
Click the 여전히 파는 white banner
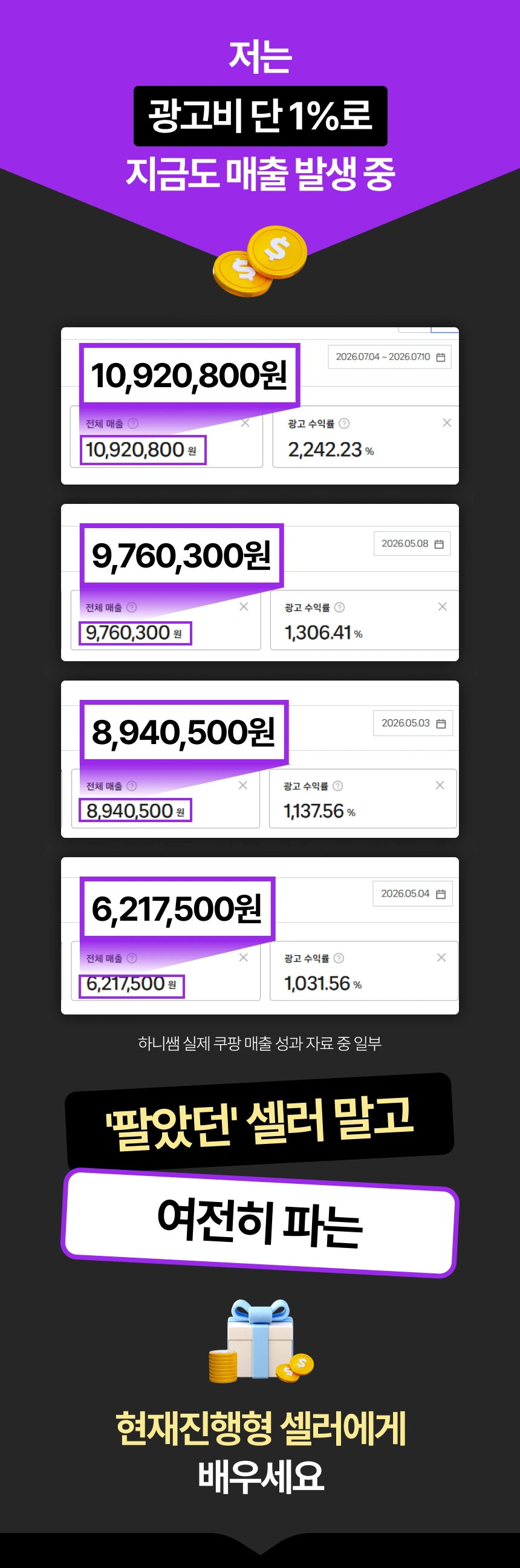259,1222
